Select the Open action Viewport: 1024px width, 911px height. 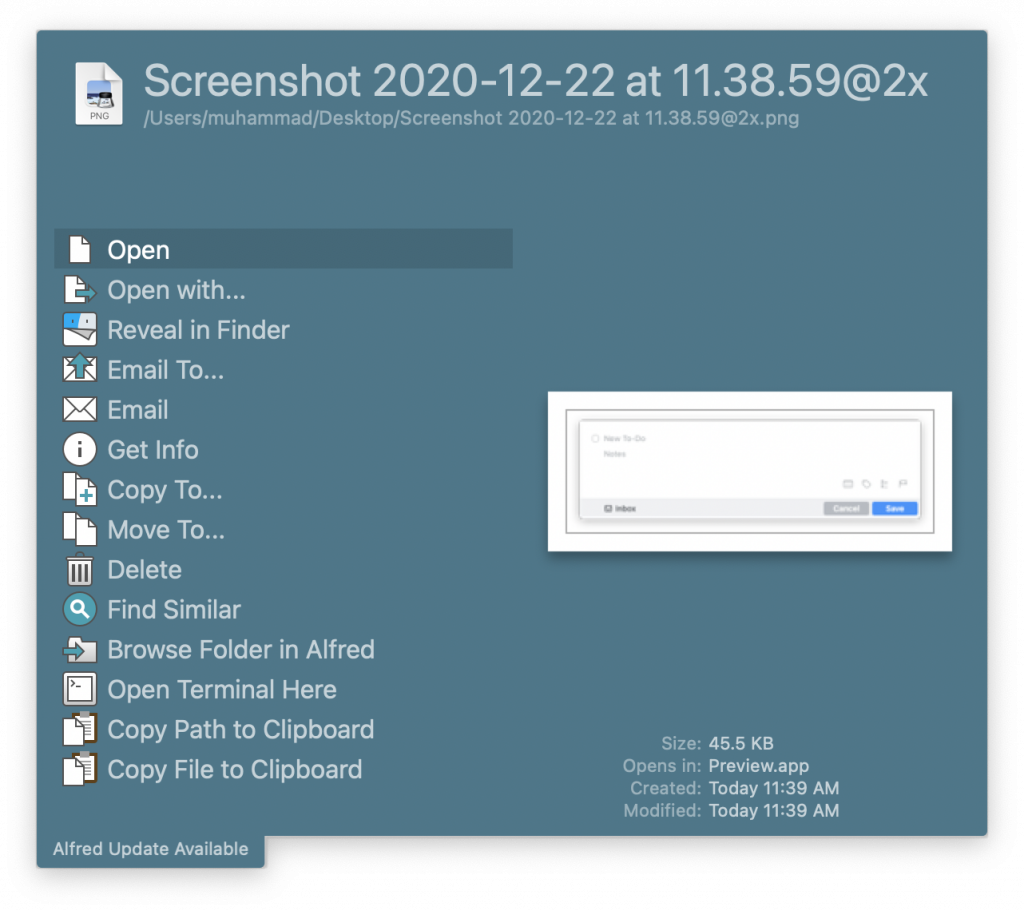point(283,249)
